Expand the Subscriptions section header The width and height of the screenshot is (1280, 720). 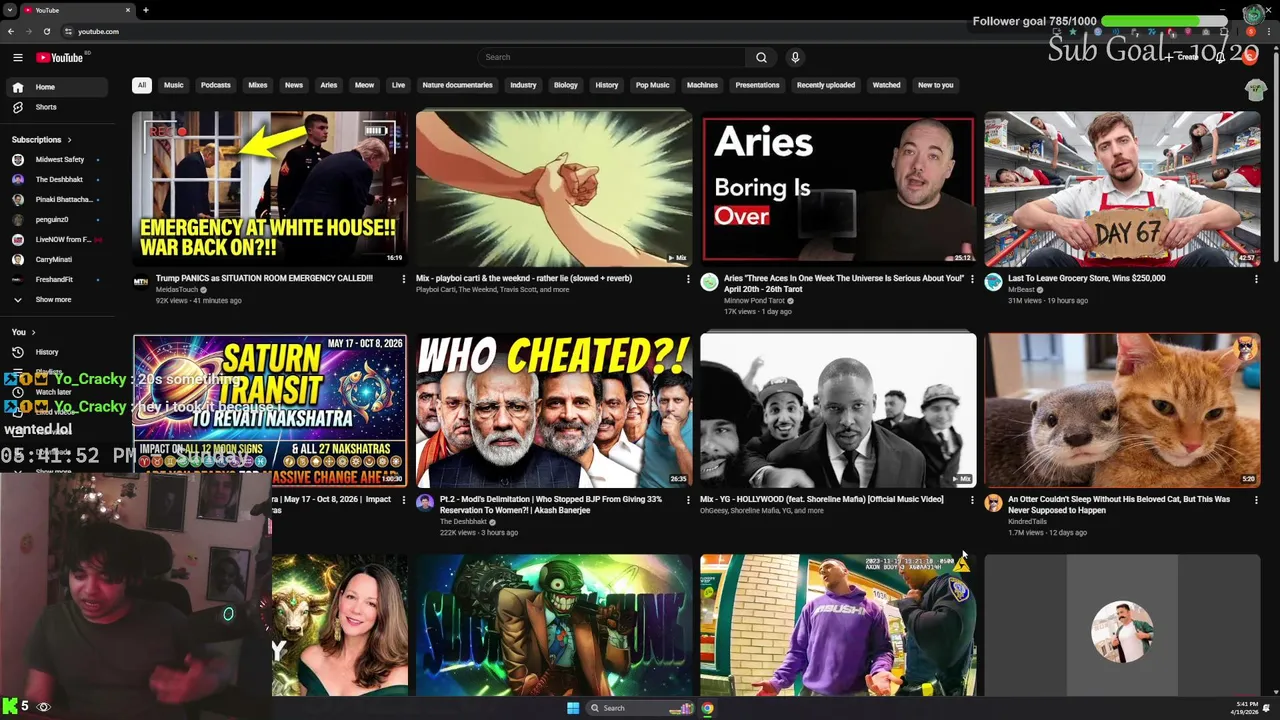click(x=41, y=140)
